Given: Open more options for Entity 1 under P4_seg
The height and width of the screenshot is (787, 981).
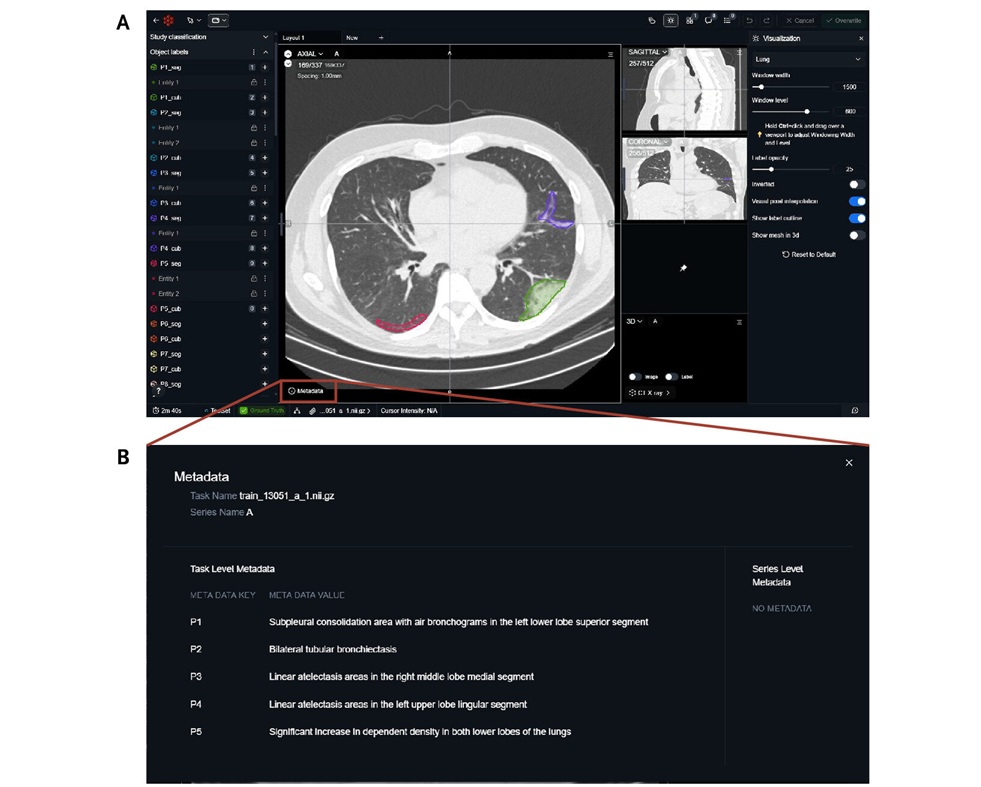Looking at the screenshot, I should click(265, 233).
